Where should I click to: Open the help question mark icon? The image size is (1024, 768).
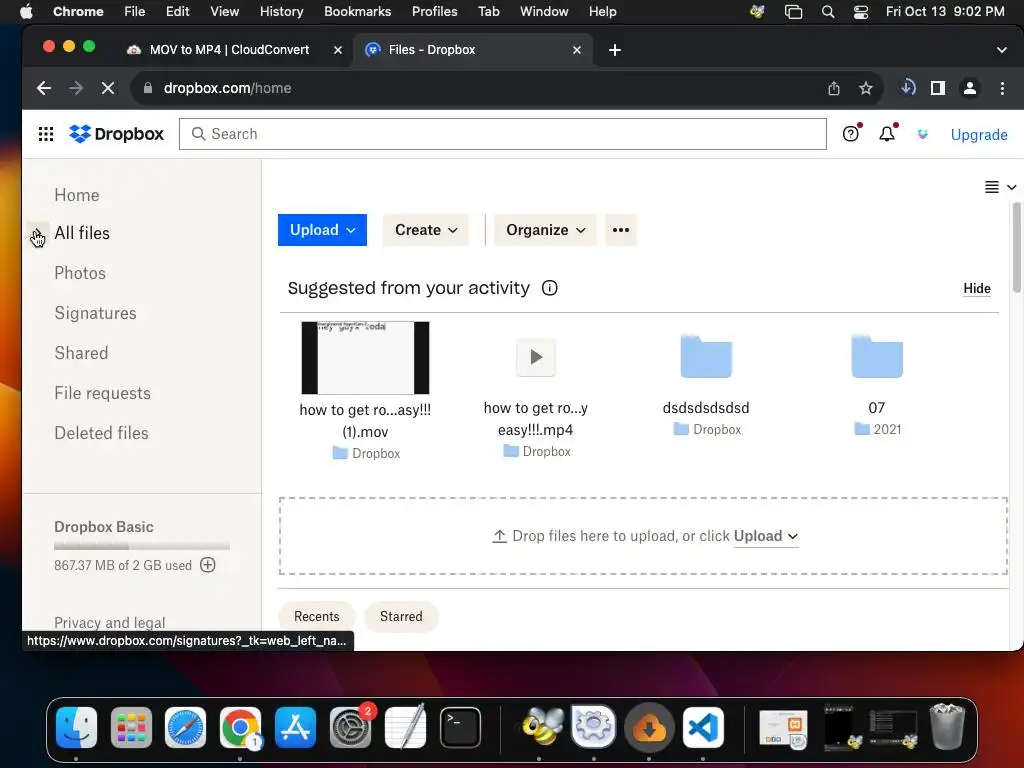[851, 134]
